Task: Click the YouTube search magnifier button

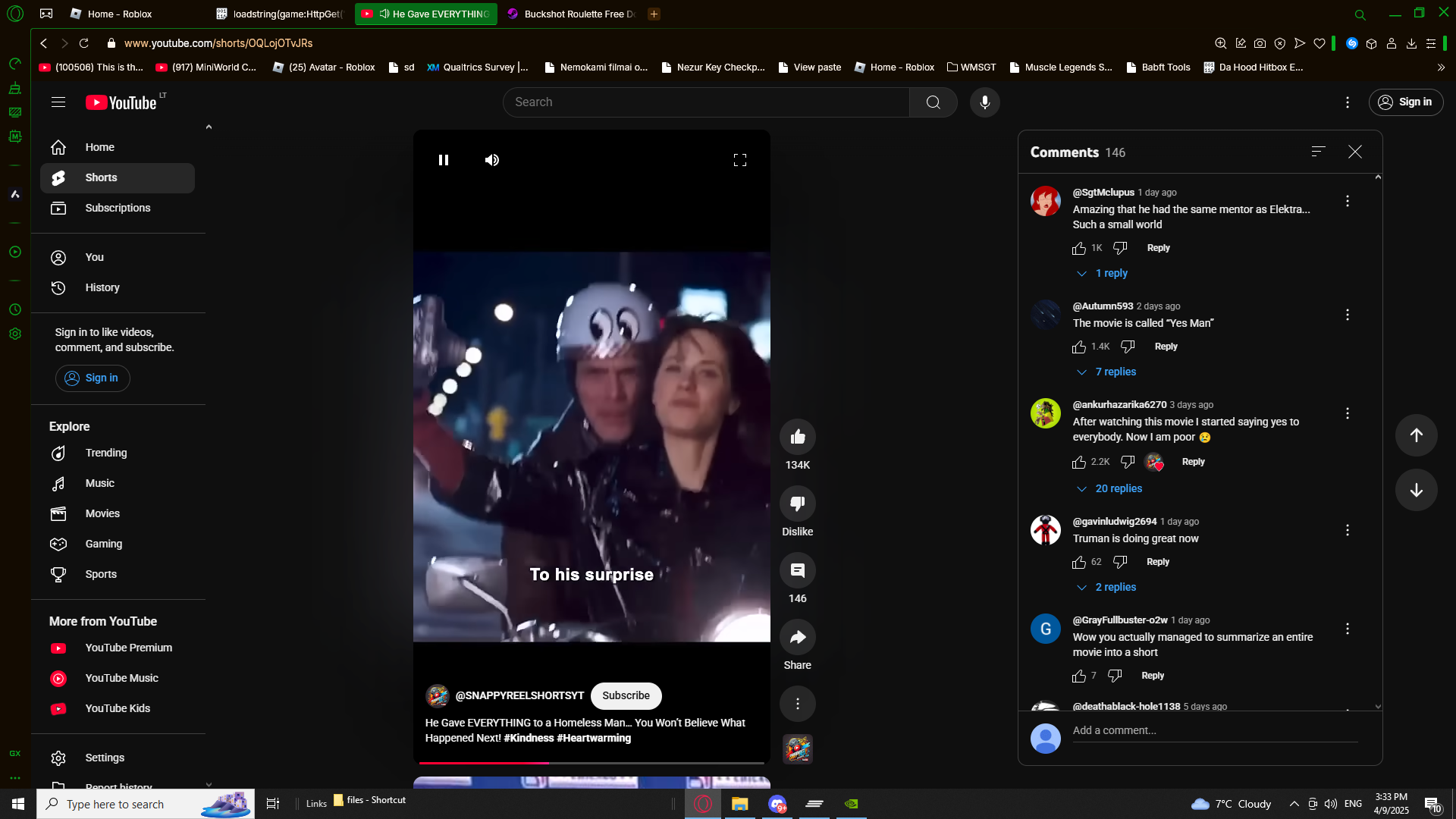Action: click(x=934, y=102)
